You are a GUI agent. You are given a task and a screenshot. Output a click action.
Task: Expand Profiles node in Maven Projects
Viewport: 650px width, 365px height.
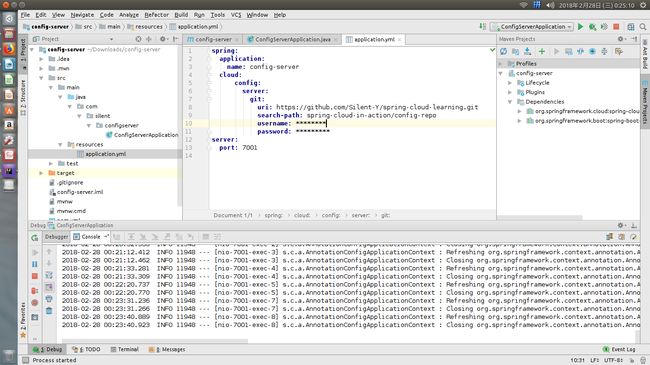501,64
